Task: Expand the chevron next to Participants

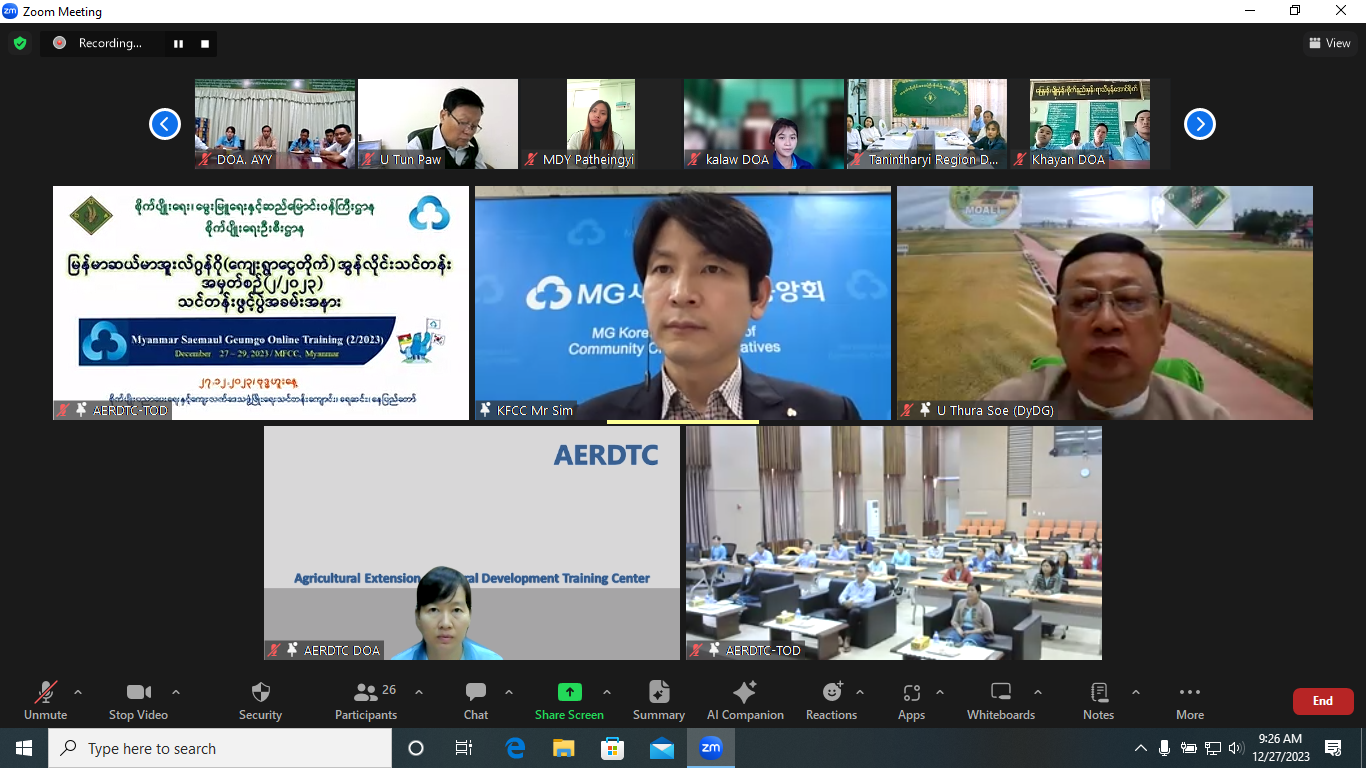Action: [x=419, y=692]
